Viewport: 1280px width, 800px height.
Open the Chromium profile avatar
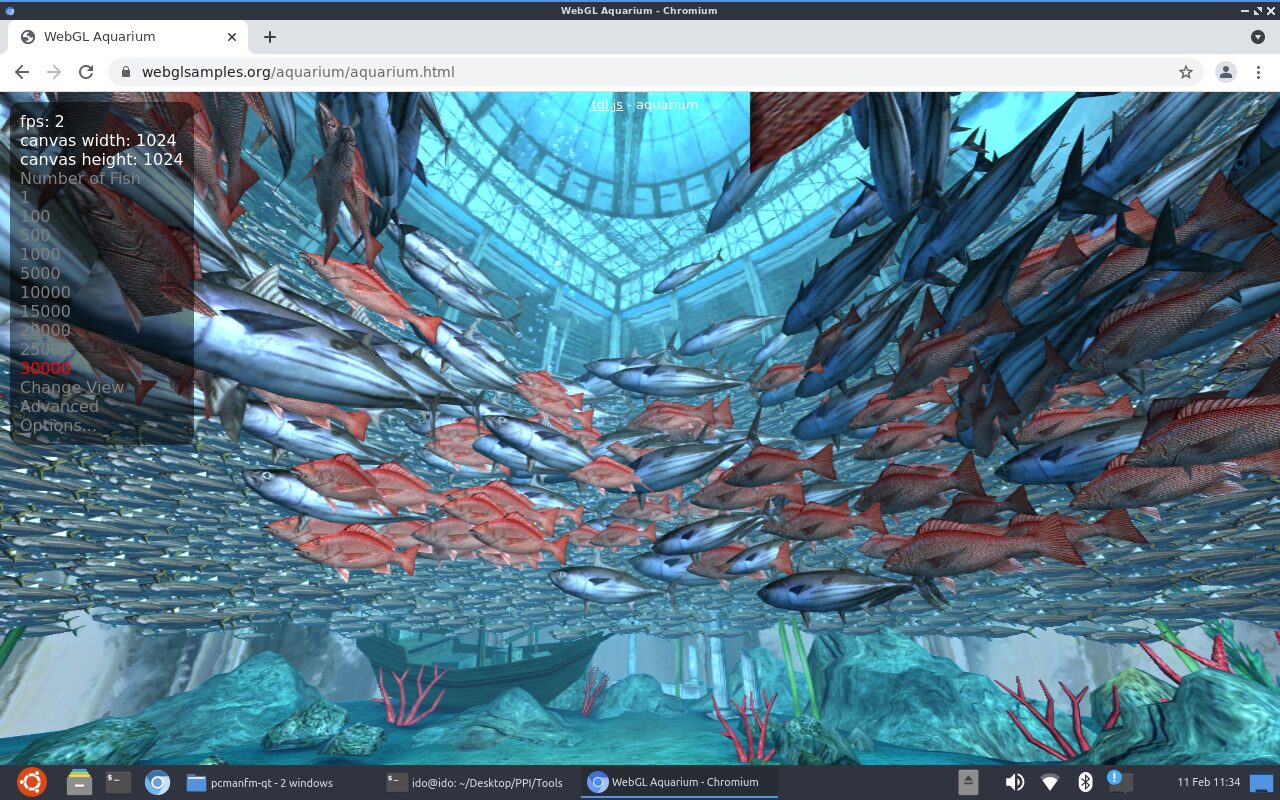pyautogui.click(x=1225, y=72)
